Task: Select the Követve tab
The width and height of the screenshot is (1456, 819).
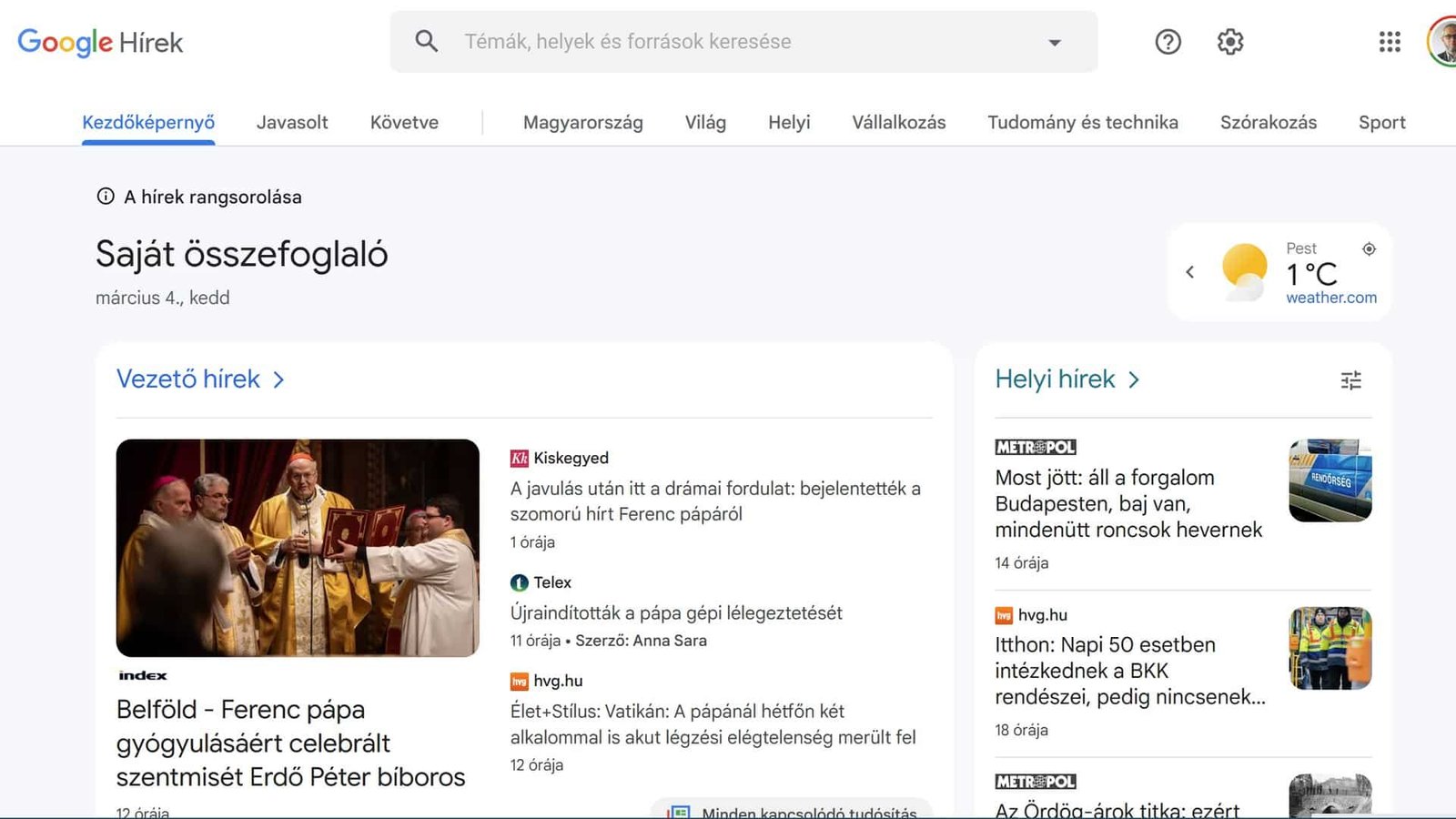Action: click(403, 122)
